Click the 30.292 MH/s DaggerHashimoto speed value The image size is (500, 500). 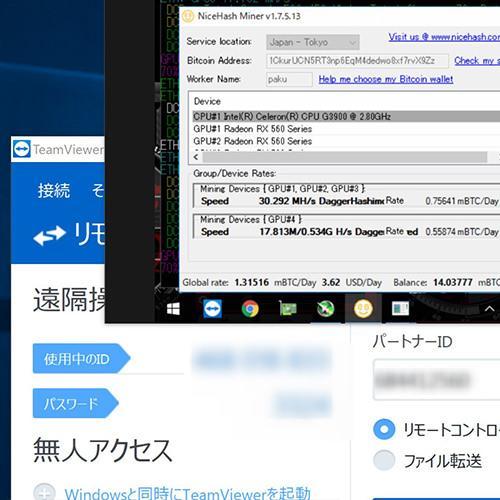pos(321,201)
